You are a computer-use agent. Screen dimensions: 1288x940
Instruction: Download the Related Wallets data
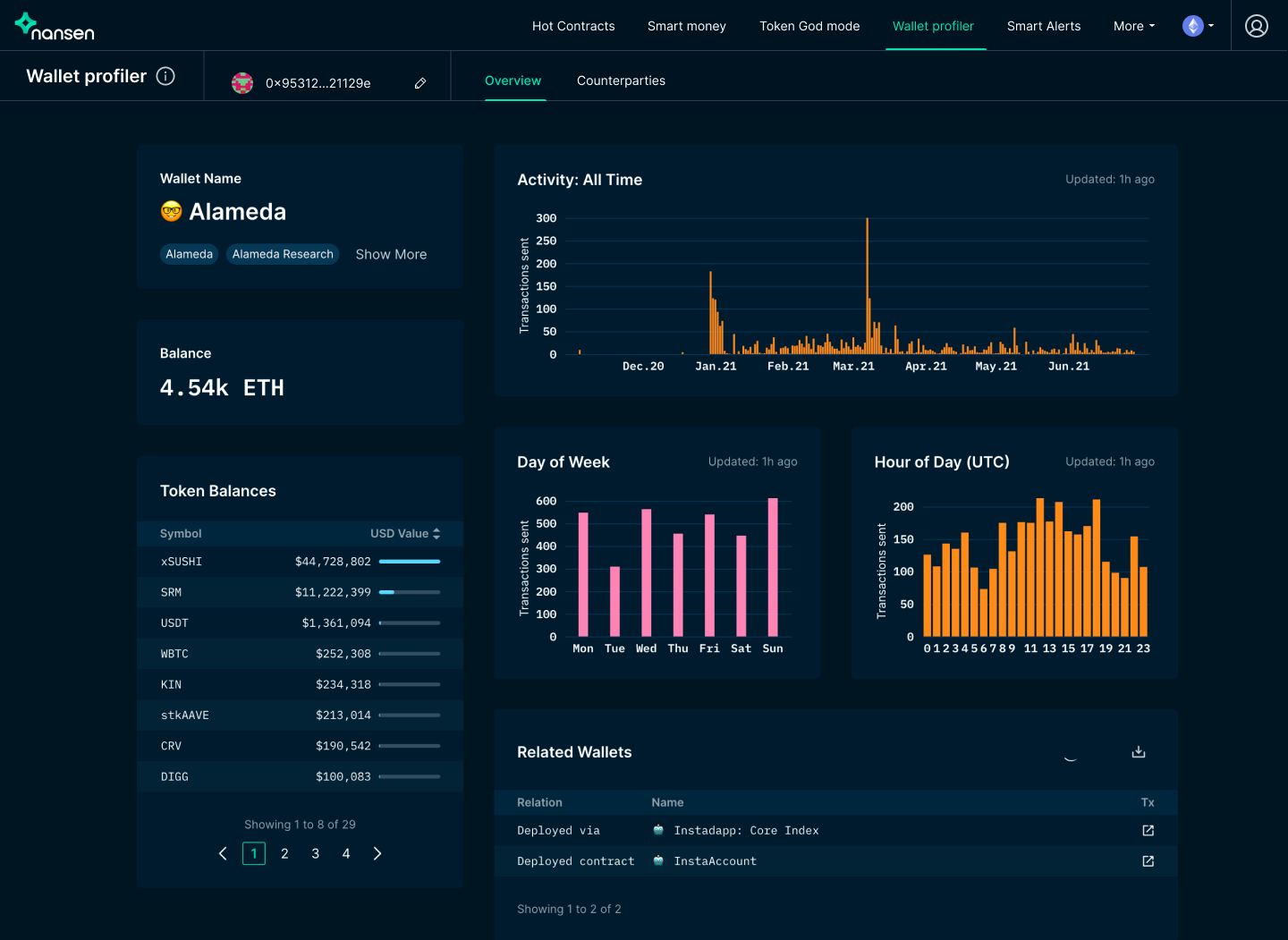pyautogui.click(x=1139, y=752)
